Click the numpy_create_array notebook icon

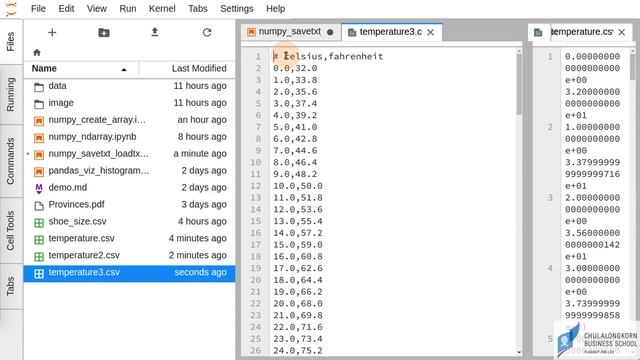coord(39,120)
